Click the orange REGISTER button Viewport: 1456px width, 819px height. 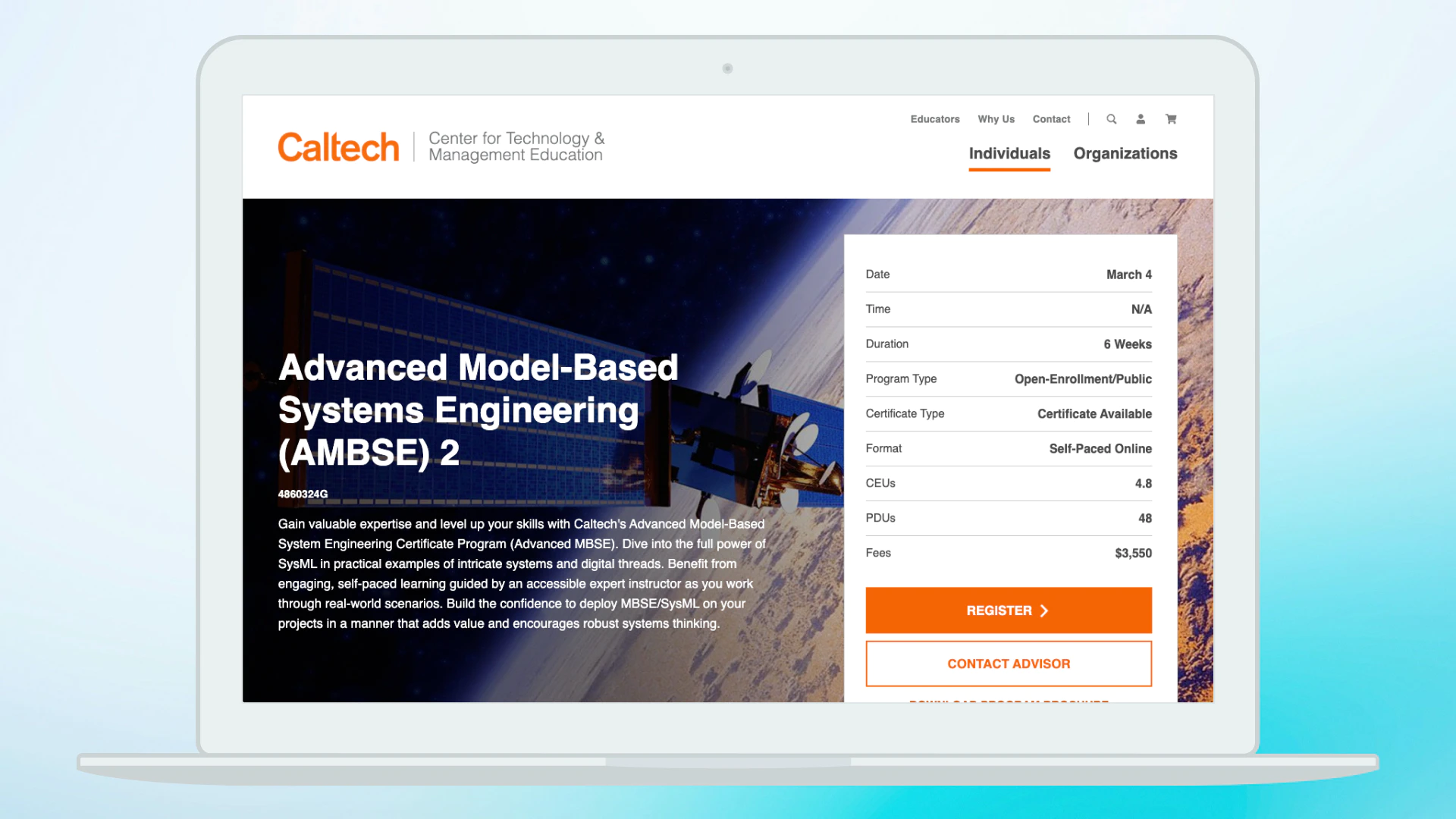[x=1009, y=610]
